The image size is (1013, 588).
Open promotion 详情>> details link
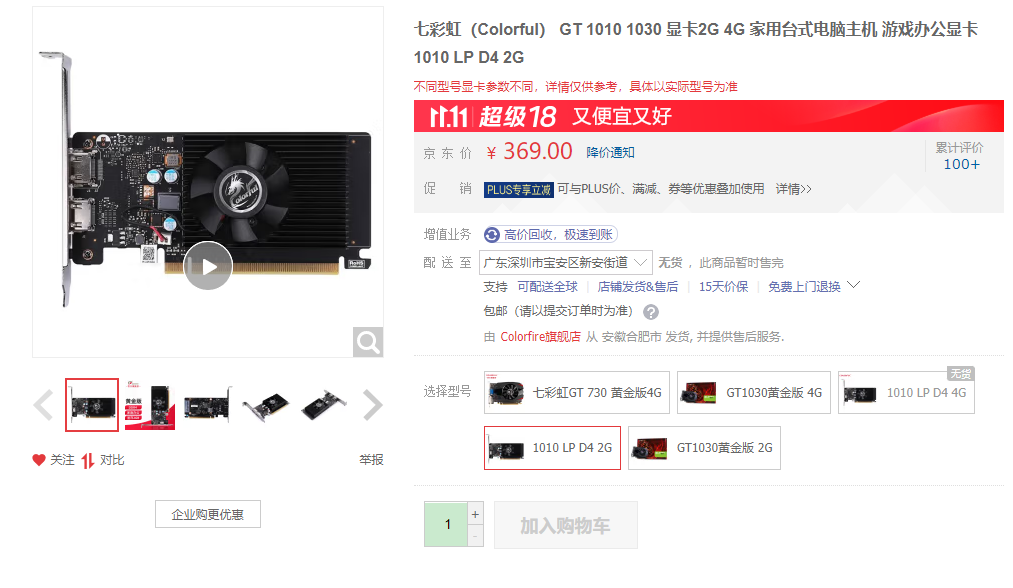pos(793,189)
